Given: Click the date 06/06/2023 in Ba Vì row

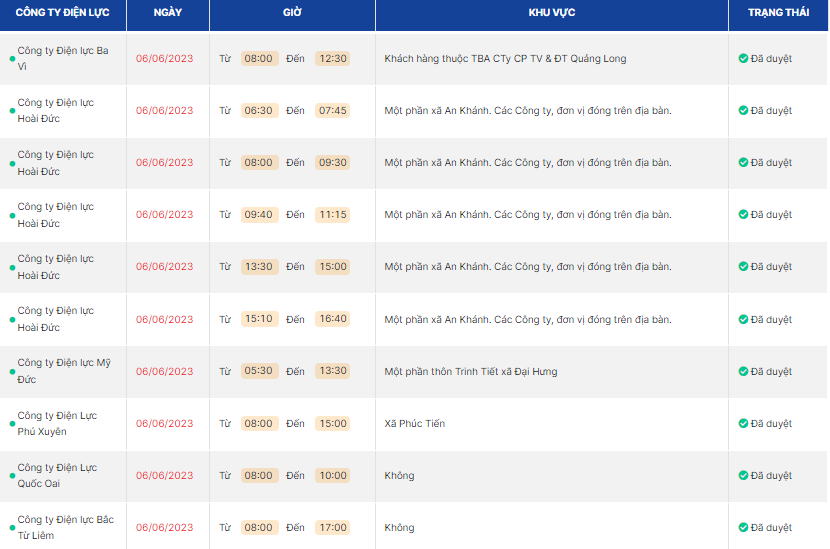Looking at the screenshot, I should 165,58.
